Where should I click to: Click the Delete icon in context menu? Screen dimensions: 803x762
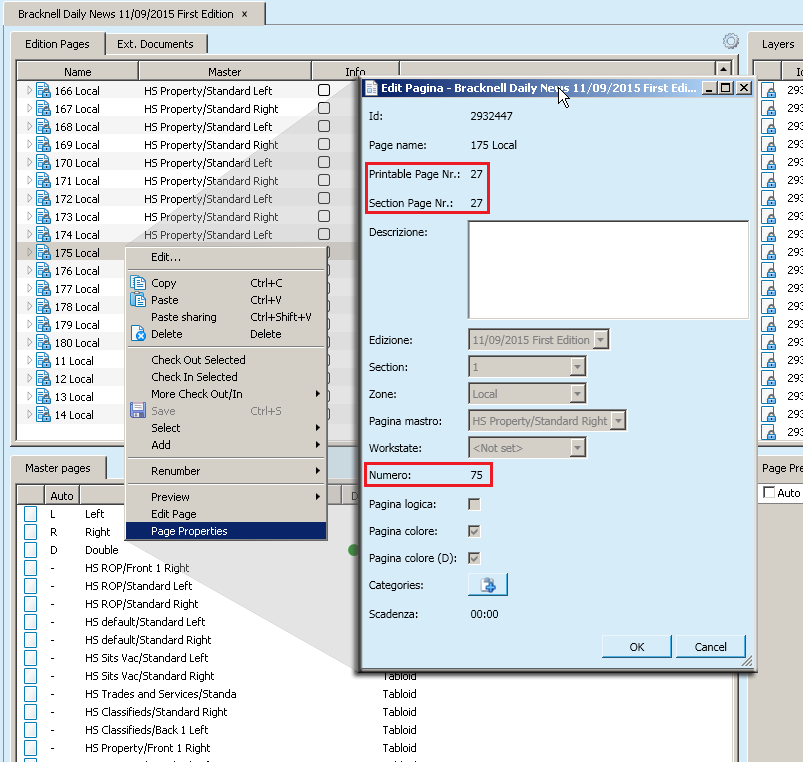click(x=138, y=334)
